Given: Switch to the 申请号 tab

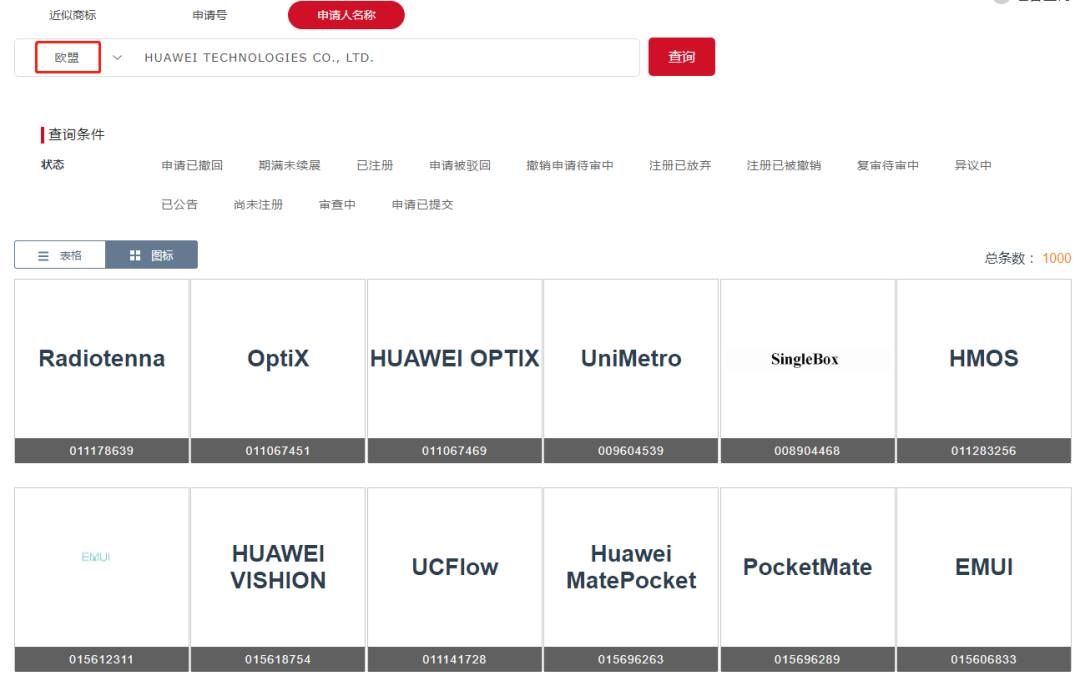Looking at the screenshot, I should pos(209,15).
